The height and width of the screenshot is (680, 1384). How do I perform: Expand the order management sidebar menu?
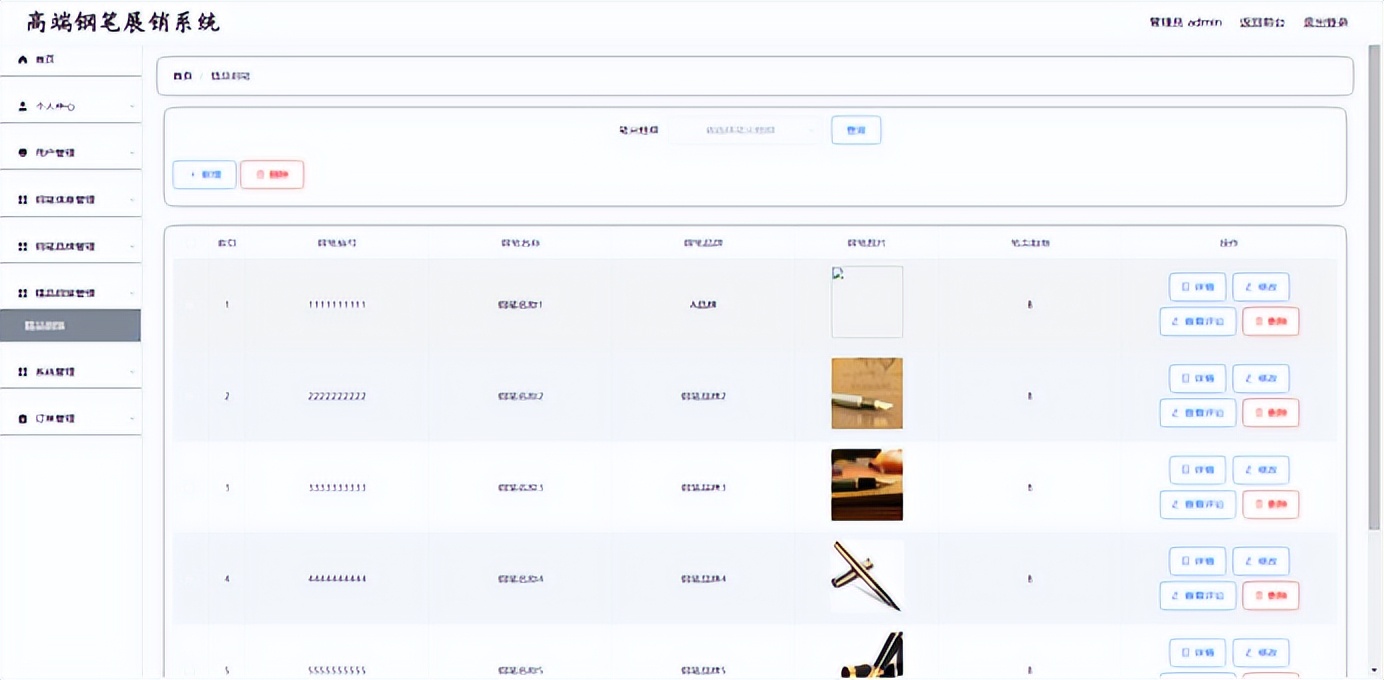70,419
